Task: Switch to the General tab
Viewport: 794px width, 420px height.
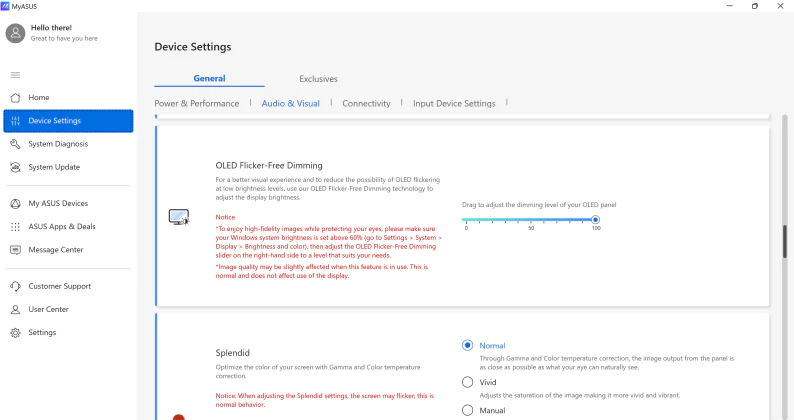Action: point(209,79)
